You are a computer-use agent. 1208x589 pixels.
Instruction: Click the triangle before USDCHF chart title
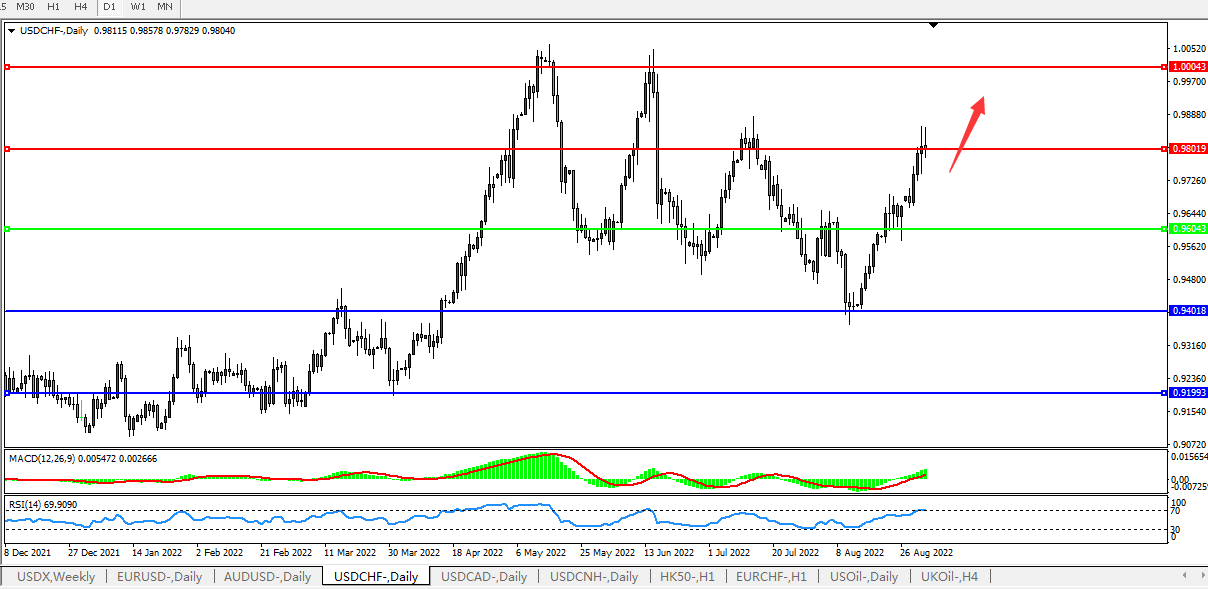click(11, 31)
